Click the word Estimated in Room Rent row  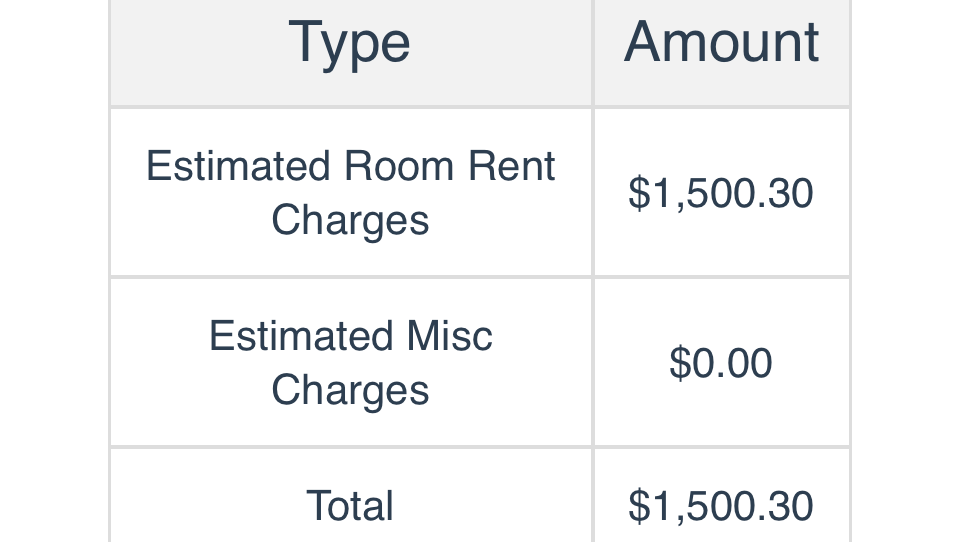[238, 166]
